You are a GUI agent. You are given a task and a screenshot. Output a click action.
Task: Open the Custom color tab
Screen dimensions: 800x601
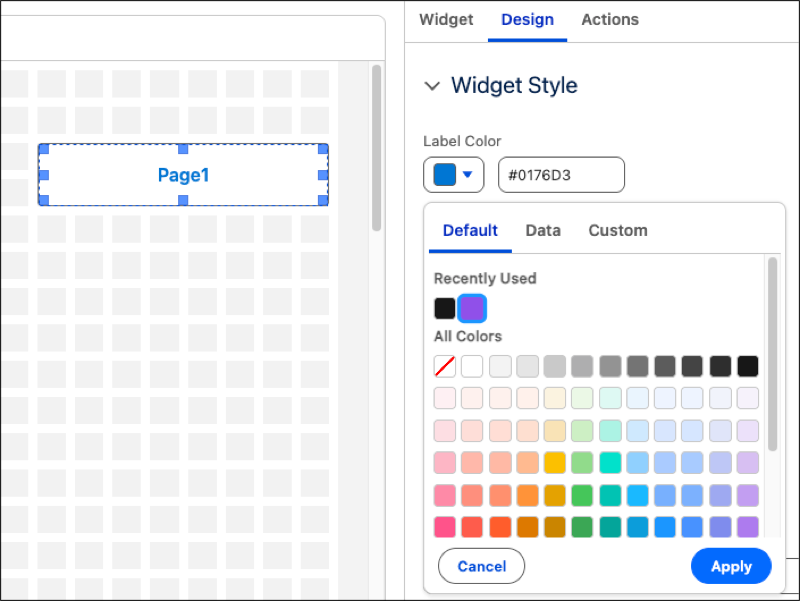tap(618, 231)
